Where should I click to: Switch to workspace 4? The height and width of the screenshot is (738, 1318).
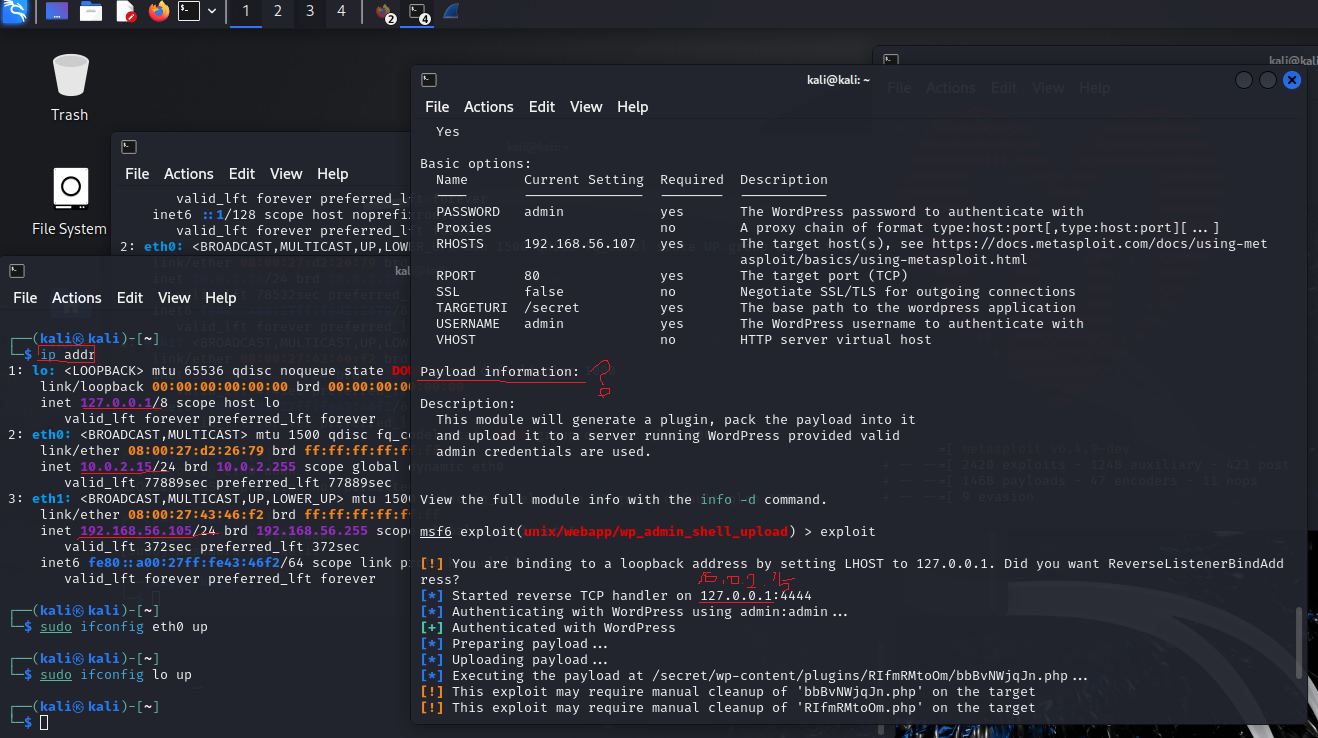click(342, 12)
